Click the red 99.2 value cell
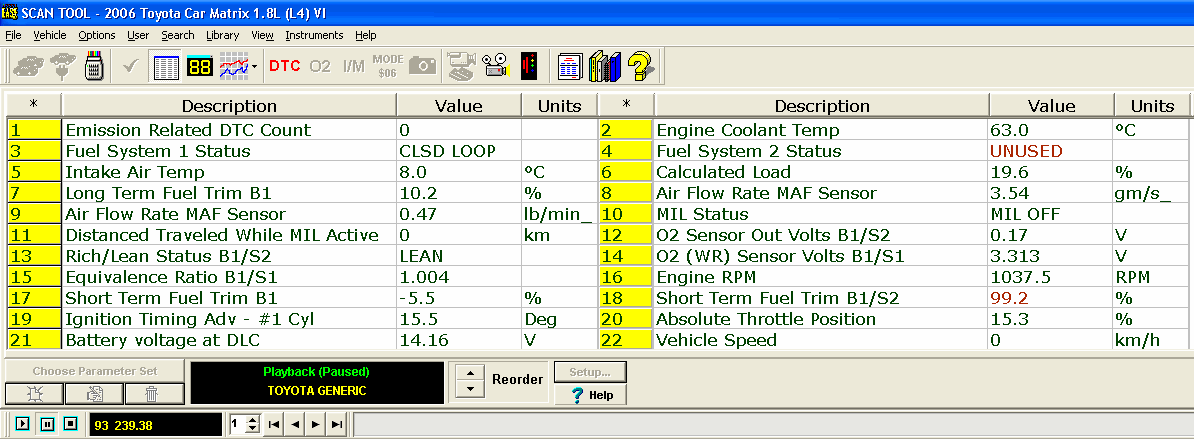Viewport: 1194px width, 439px height. [x=1051, y=298]
